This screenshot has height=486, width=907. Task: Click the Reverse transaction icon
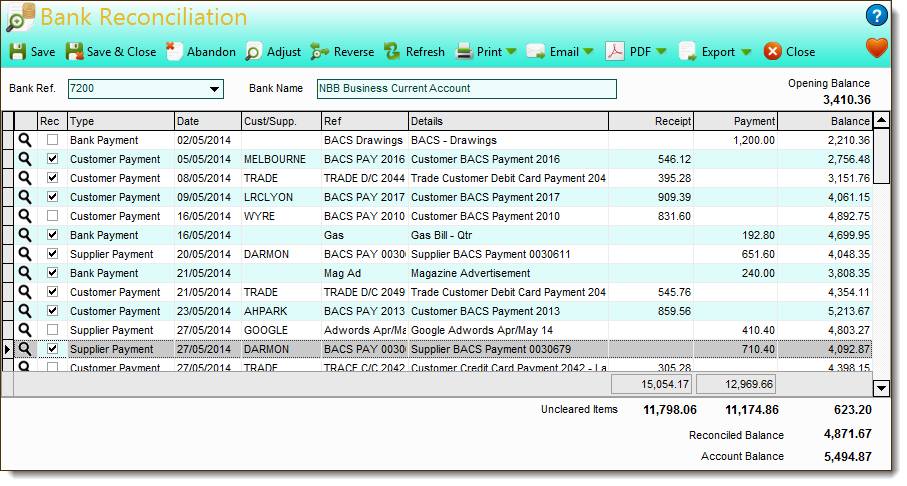(x=319, y=52)
